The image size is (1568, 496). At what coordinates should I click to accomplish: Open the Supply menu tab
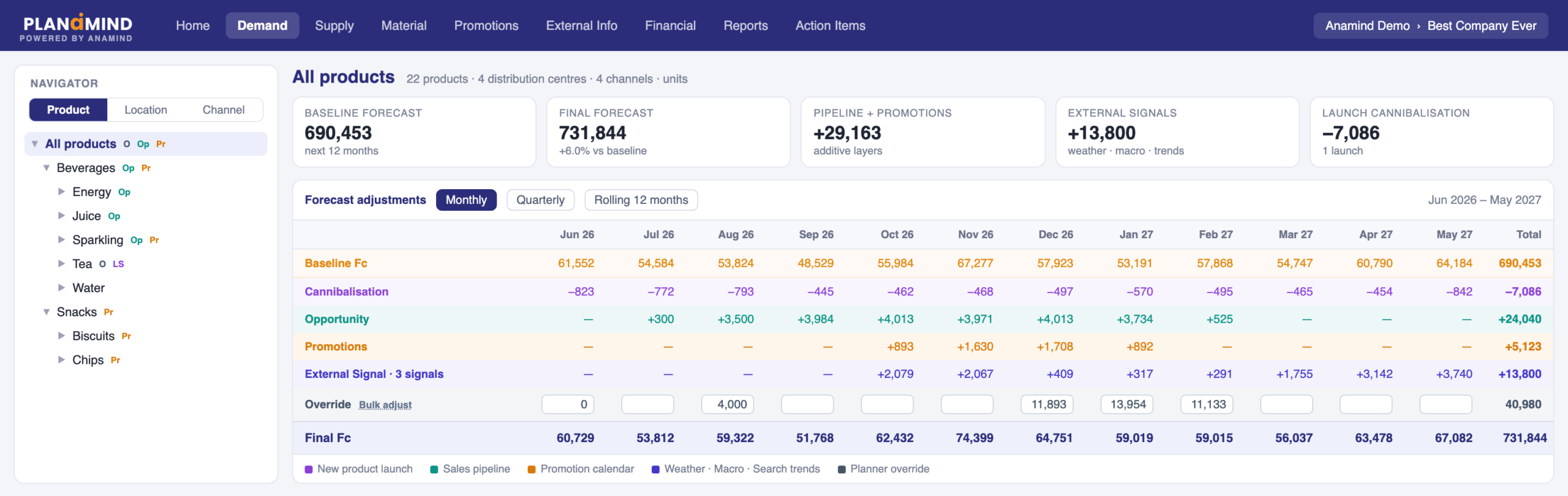click(x=334, y=26)
